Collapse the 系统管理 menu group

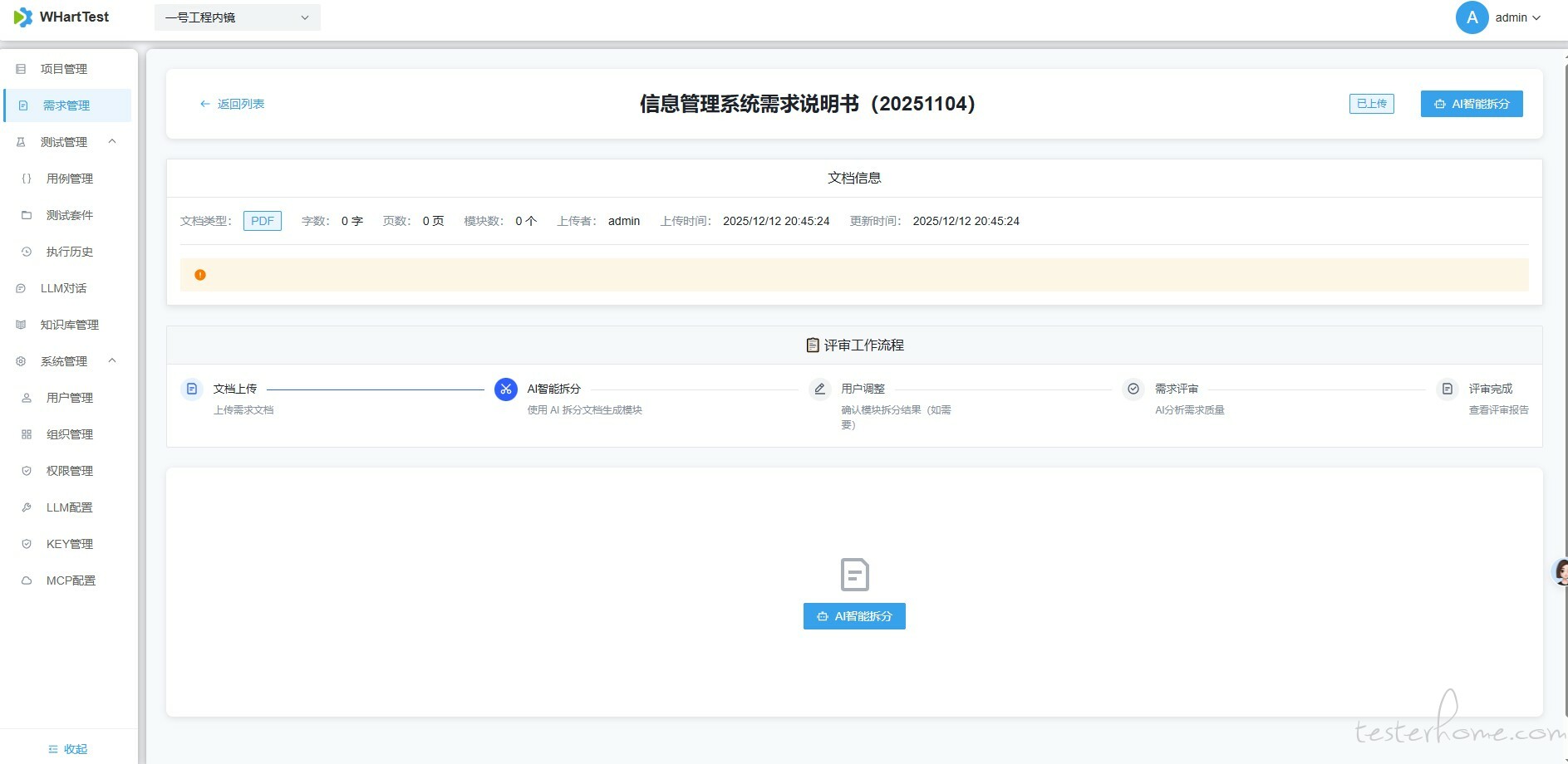coord(112,361)
